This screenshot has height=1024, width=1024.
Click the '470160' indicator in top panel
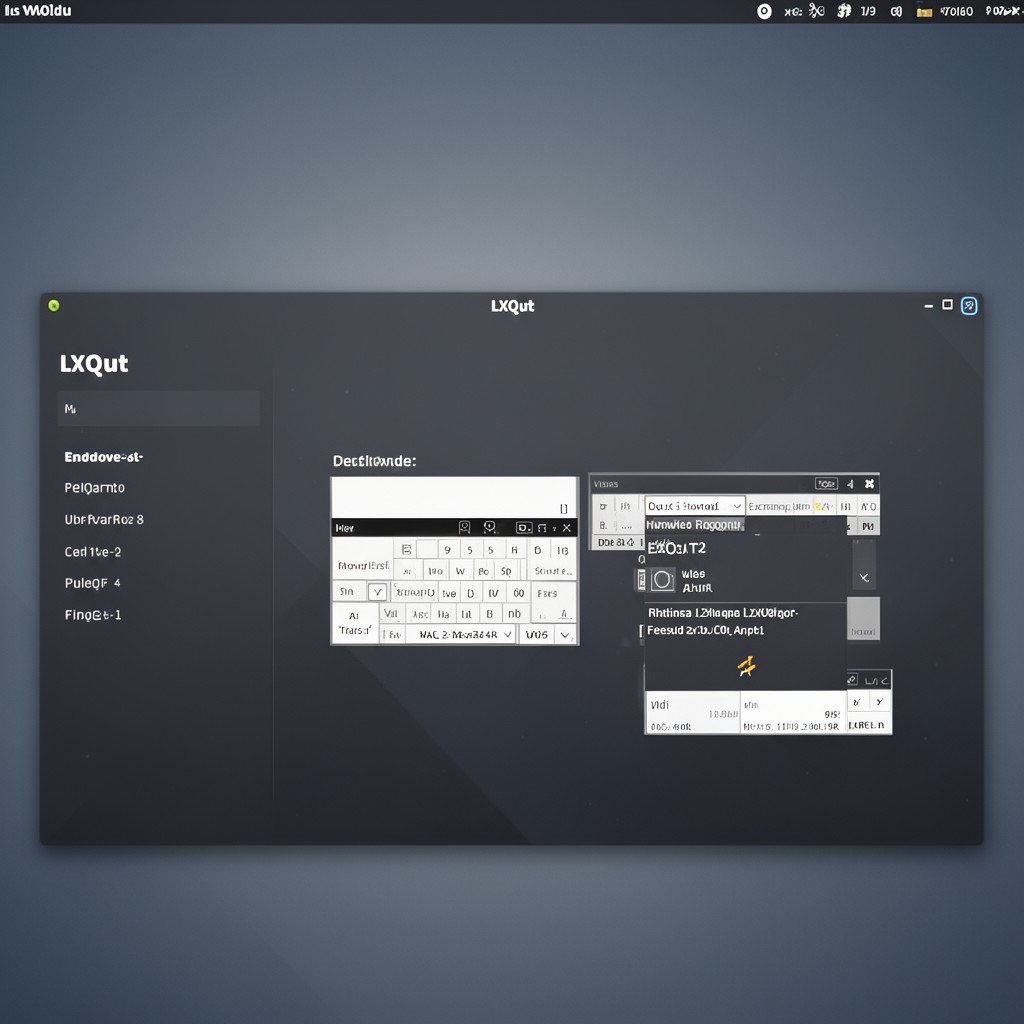point(957,11)
